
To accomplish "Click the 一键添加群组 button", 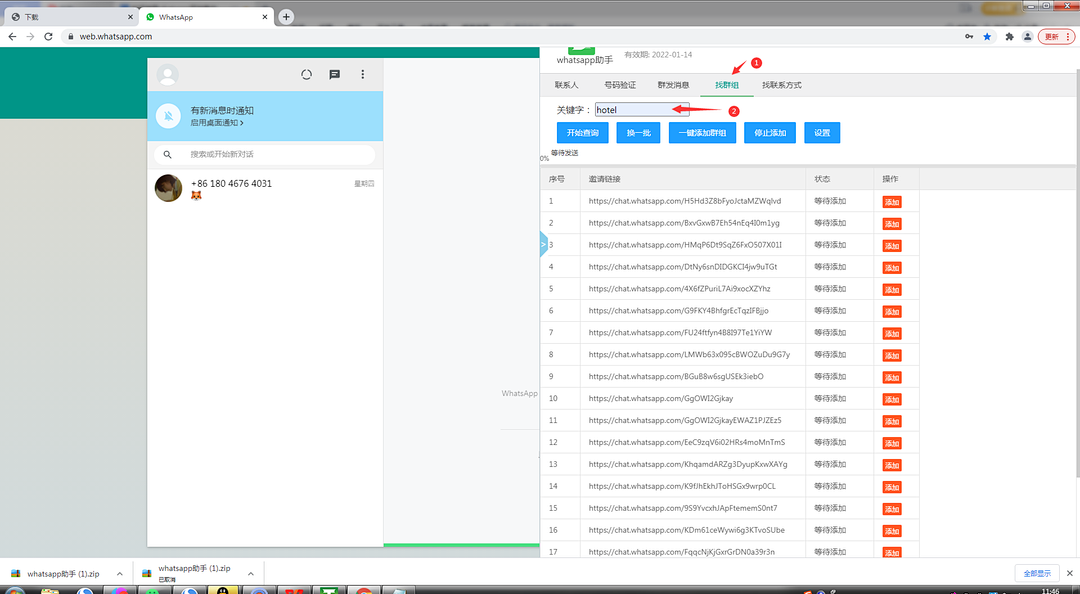I will (x=702, y=133).
